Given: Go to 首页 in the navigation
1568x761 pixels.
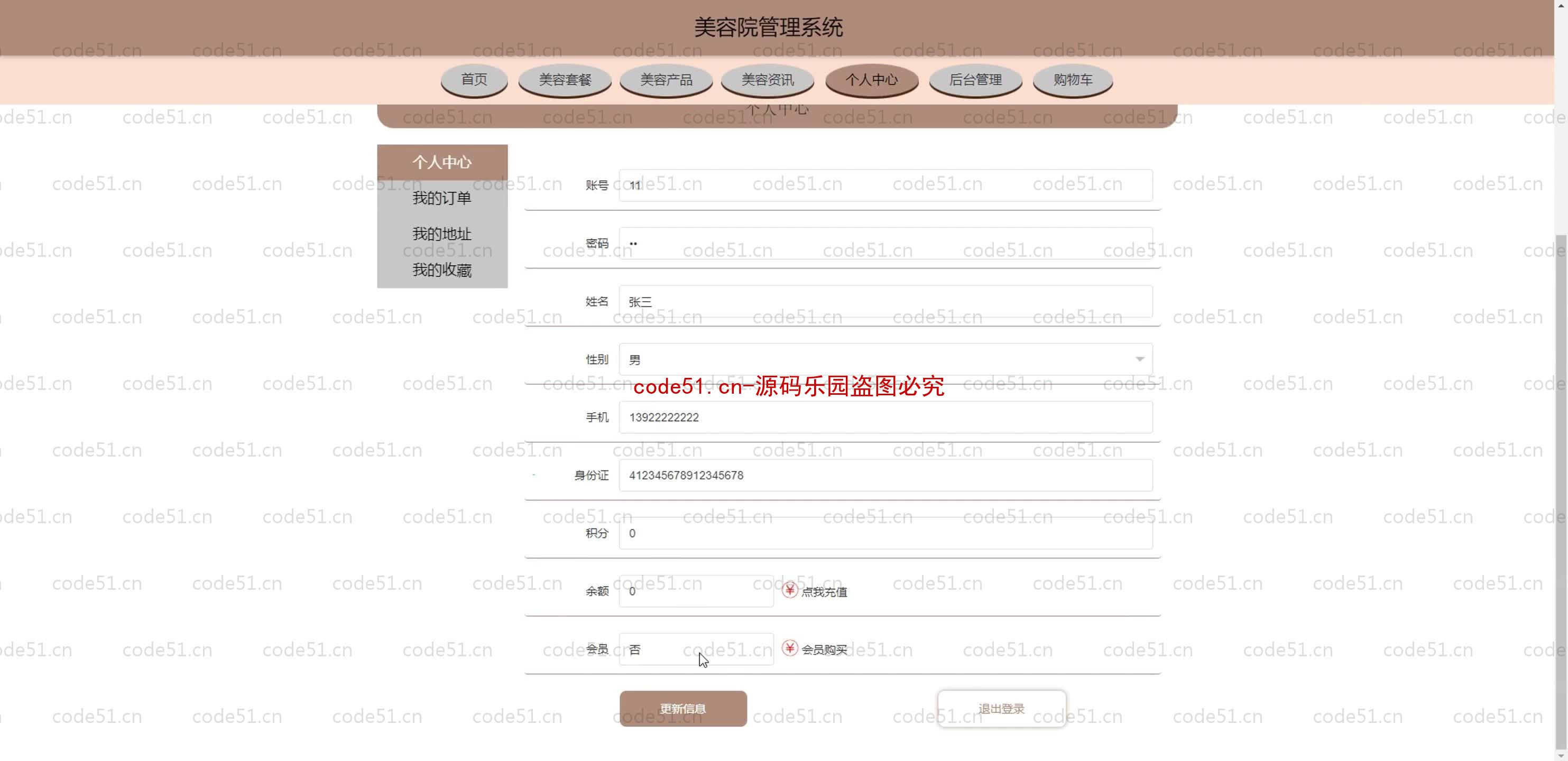Looking at the screenshot, I should pyautogui.click(x=474, y=80).
